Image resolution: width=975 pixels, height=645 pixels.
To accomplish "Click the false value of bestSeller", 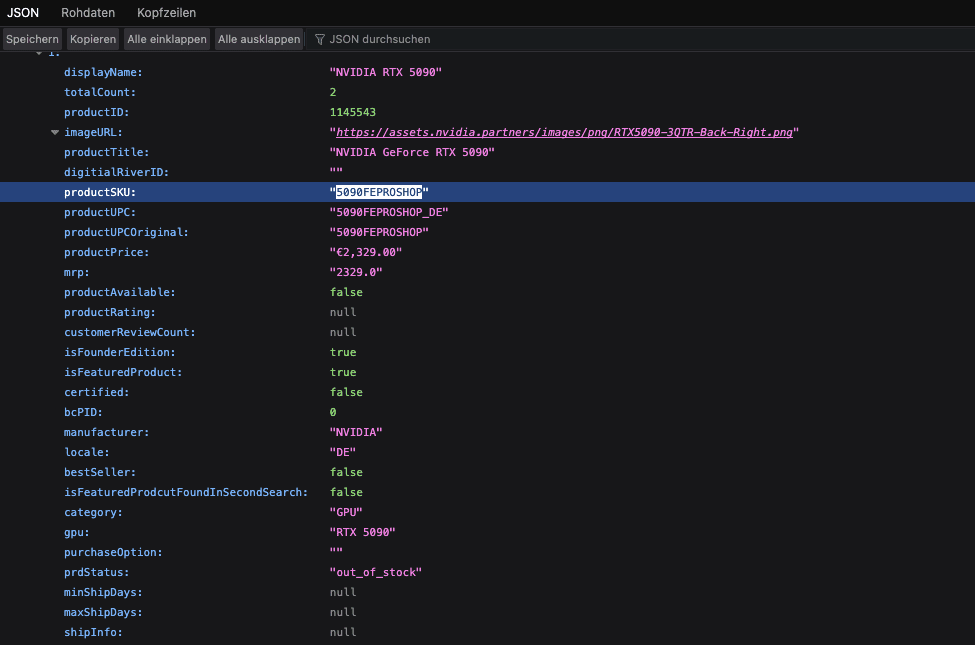I will 346,472.
